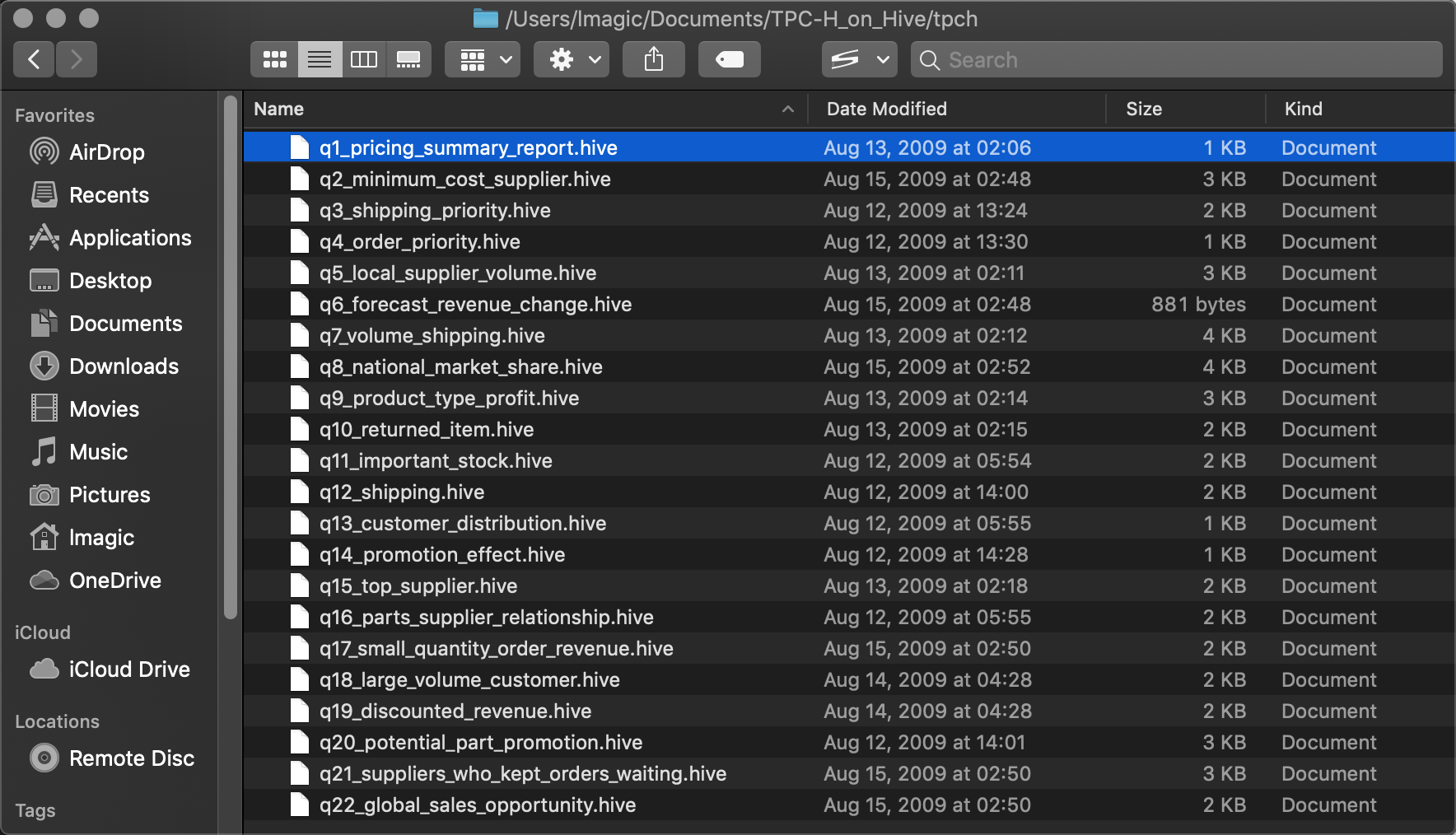The width and height of the screenshot is (1456, 835).
Task: Select q5_local_supplier_volume.hive
Action: click(x=849, y=273)
